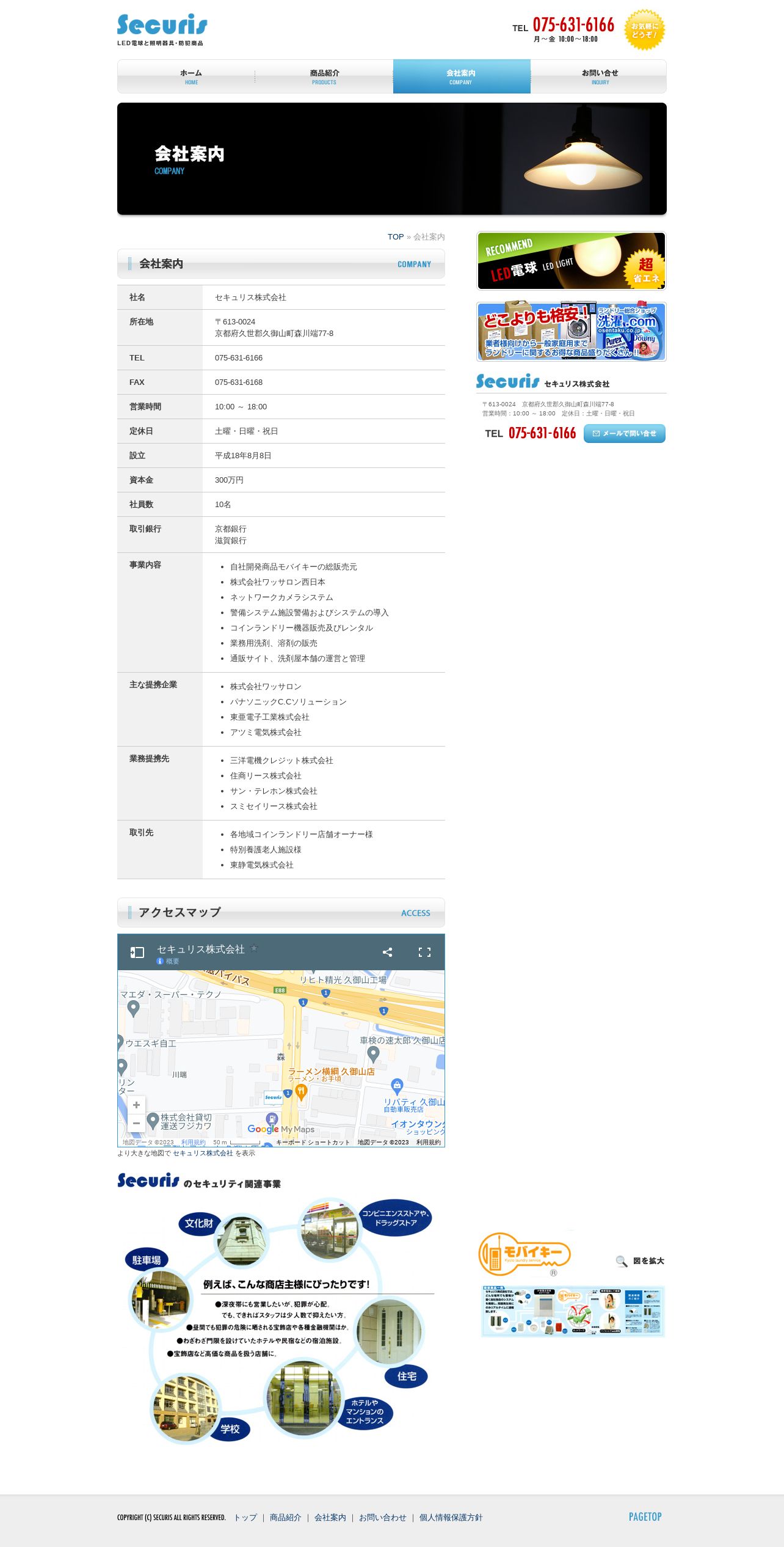
Task: Follow the TOP breadcrumb link
Action: (396, 236)
